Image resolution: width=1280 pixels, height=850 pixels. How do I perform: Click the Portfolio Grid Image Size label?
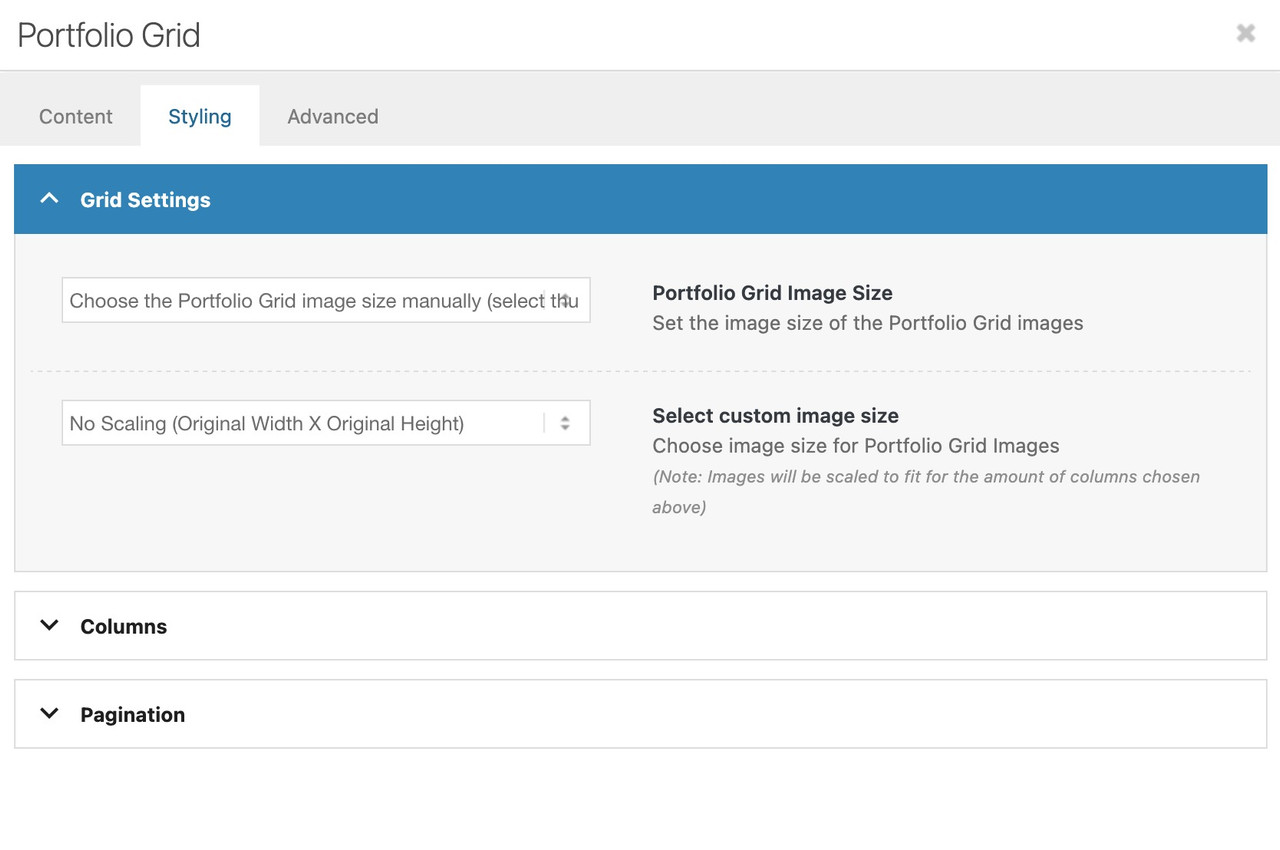(x=772, y=293)
